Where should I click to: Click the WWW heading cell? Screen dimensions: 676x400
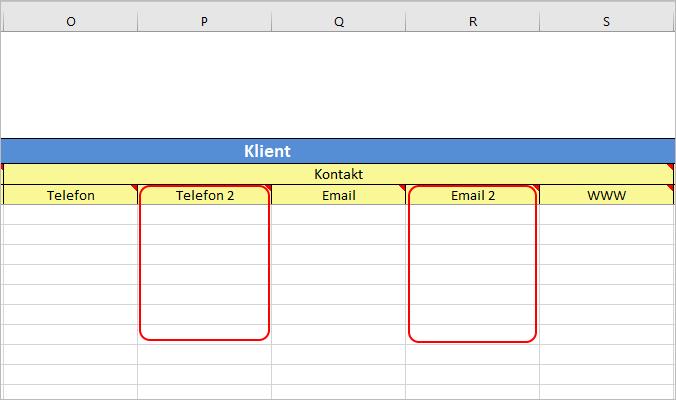(x=606, y=195)
